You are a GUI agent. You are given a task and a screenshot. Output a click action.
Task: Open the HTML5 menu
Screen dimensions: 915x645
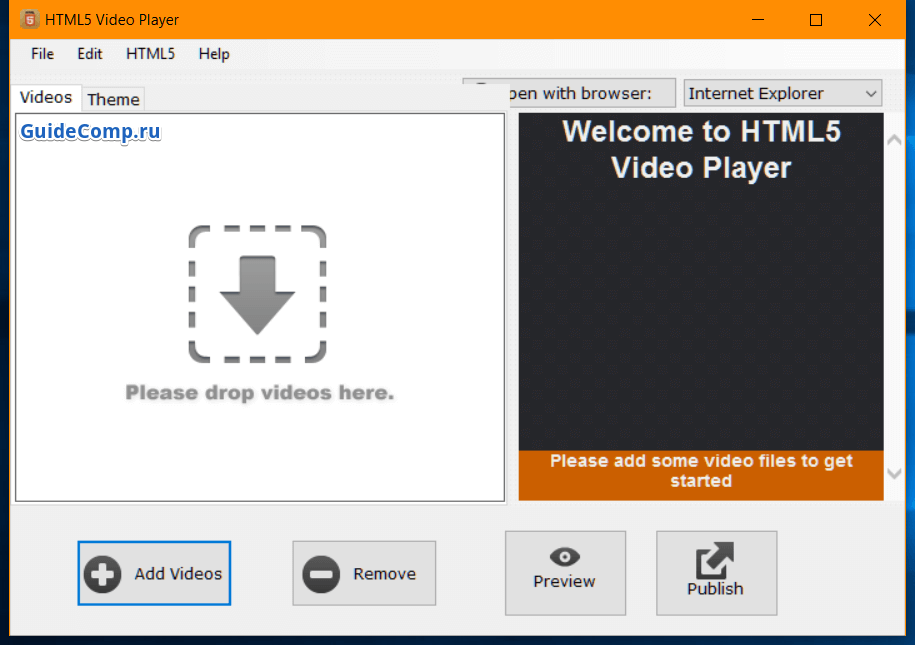[150, 54]
